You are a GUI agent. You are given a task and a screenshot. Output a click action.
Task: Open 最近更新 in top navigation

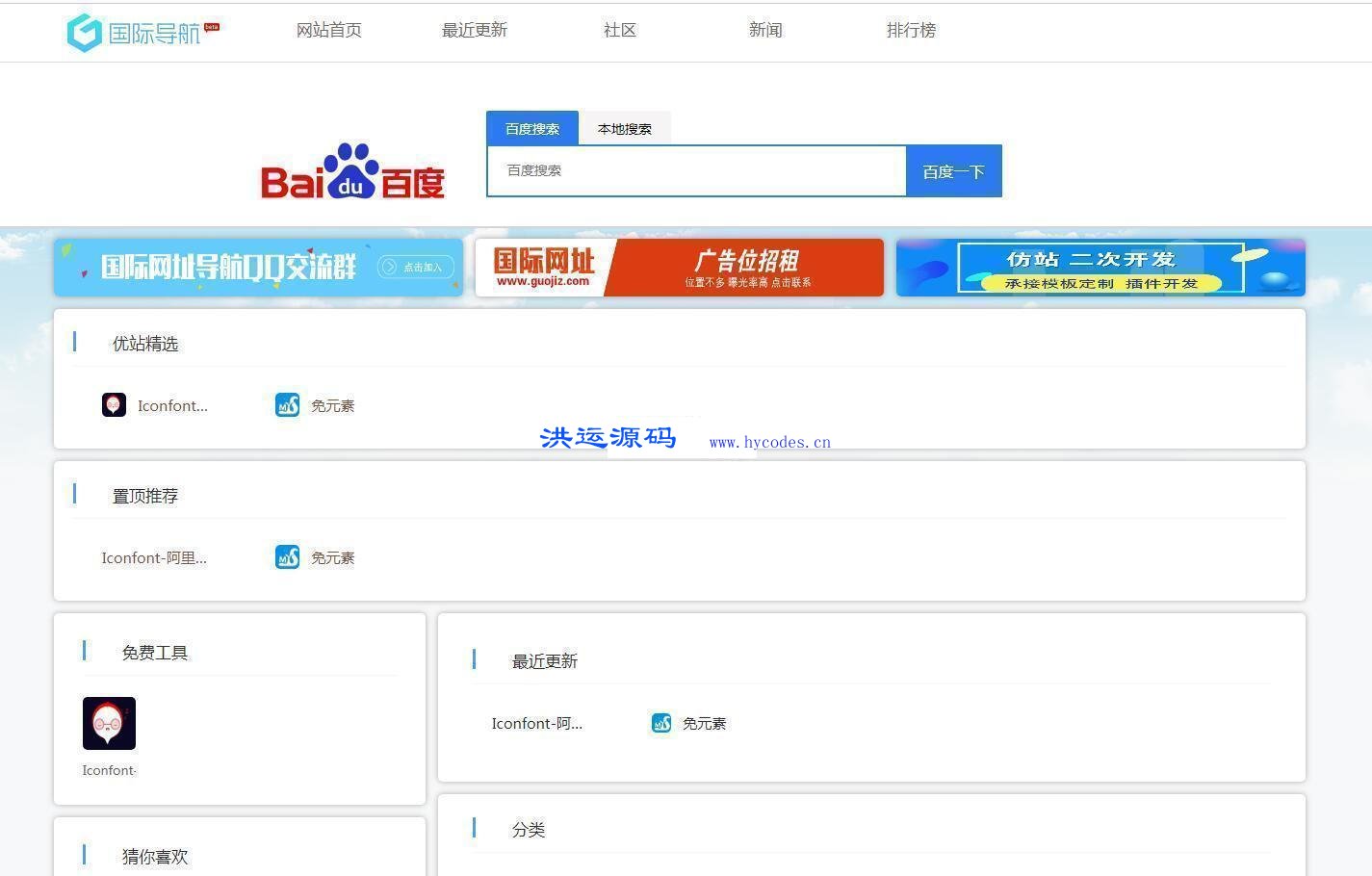point(475,30)
